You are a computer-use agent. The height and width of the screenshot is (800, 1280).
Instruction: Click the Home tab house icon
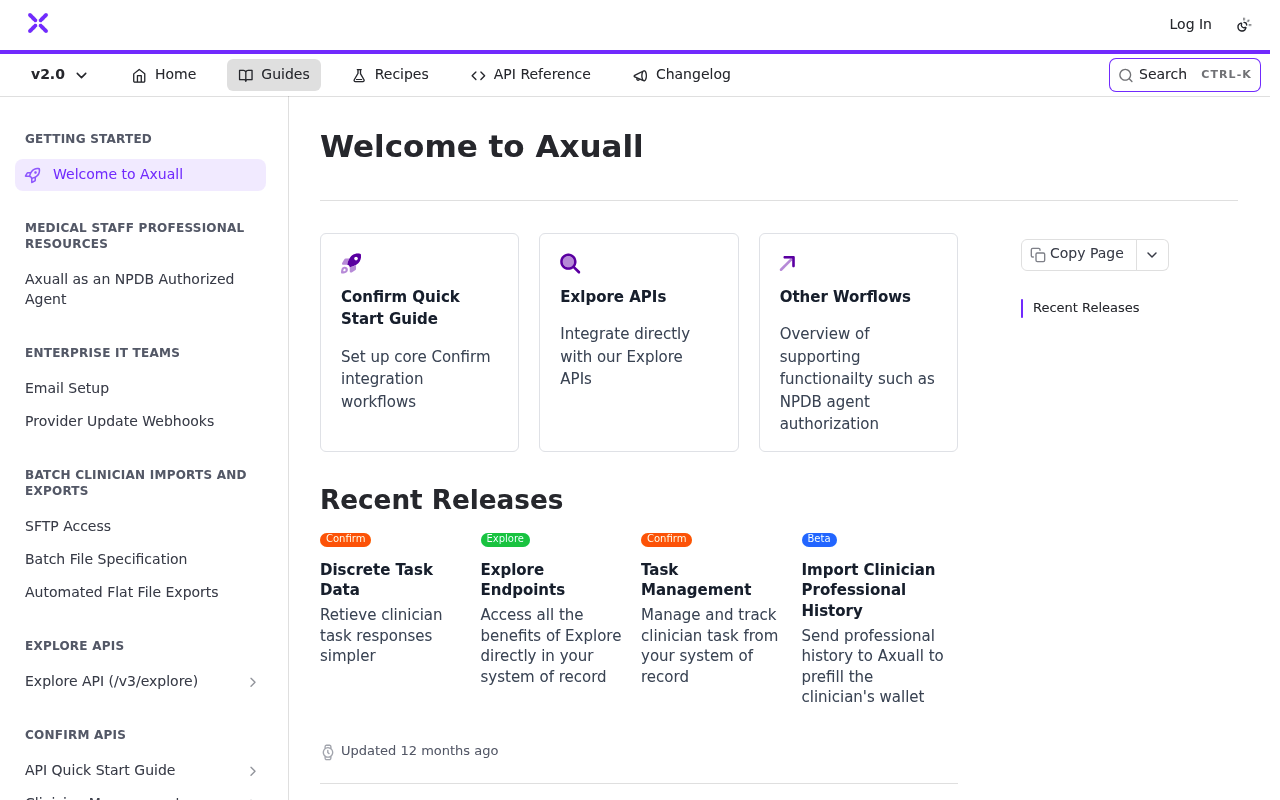point(139,75)
